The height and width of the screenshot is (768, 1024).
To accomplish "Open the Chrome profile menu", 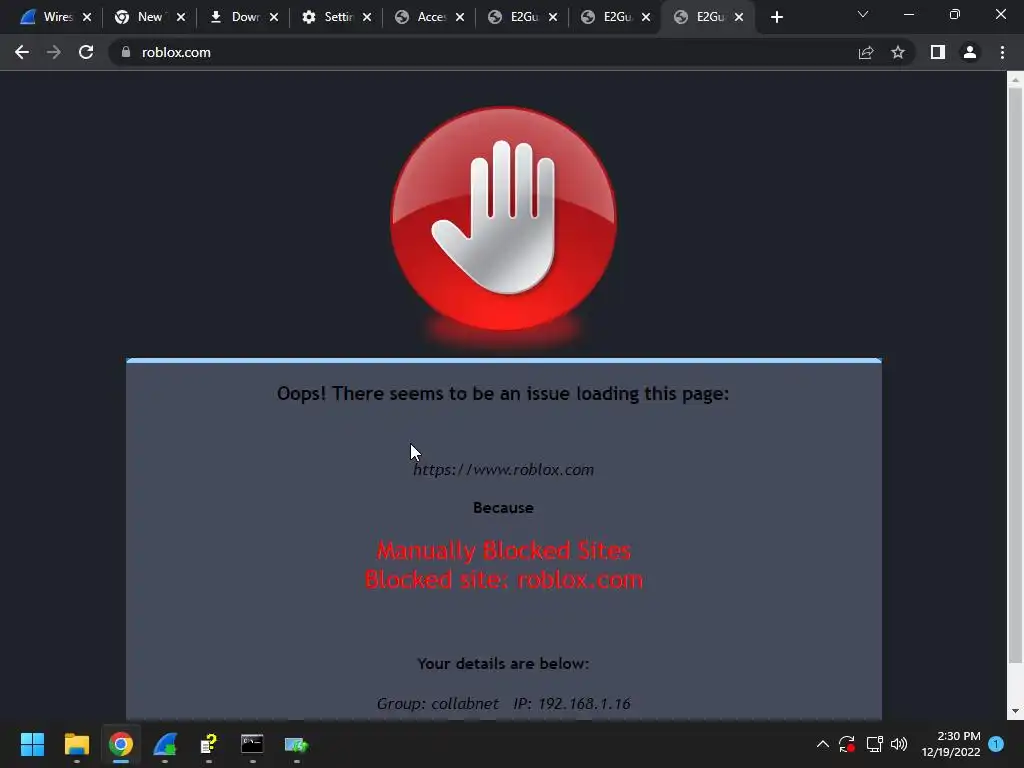I will (970, 52).
